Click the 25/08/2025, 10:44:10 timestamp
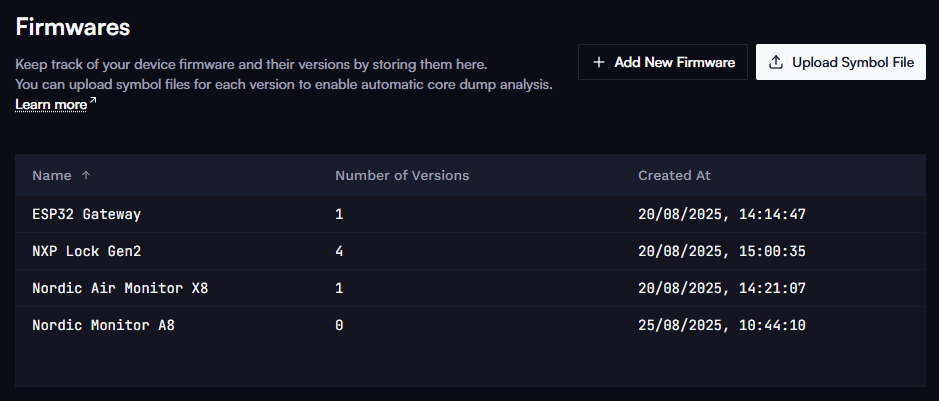939x401 pixels. click(722, 326)
